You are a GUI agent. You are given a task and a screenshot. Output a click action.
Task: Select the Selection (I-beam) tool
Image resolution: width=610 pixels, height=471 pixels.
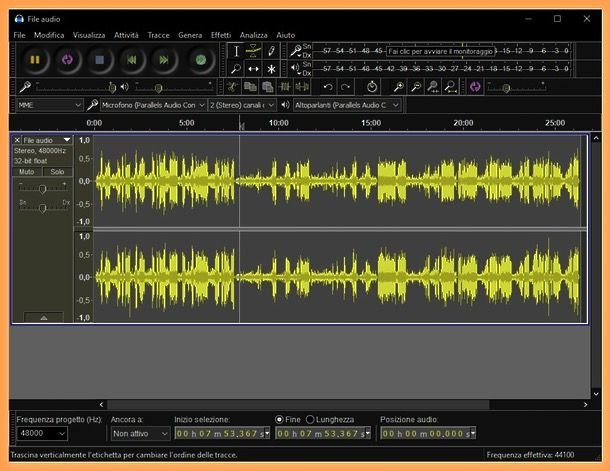(236, 51)
